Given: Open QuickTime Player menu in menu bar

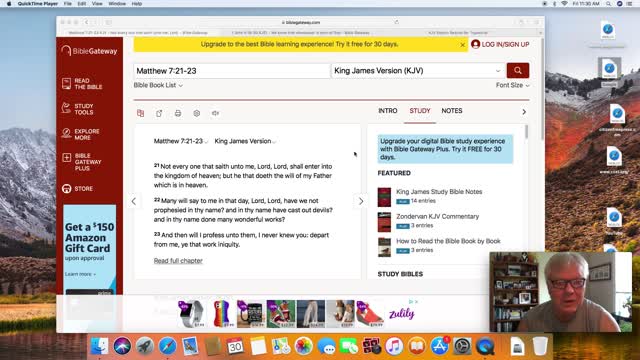Looking at the screenshot, I should pos(38,4).
